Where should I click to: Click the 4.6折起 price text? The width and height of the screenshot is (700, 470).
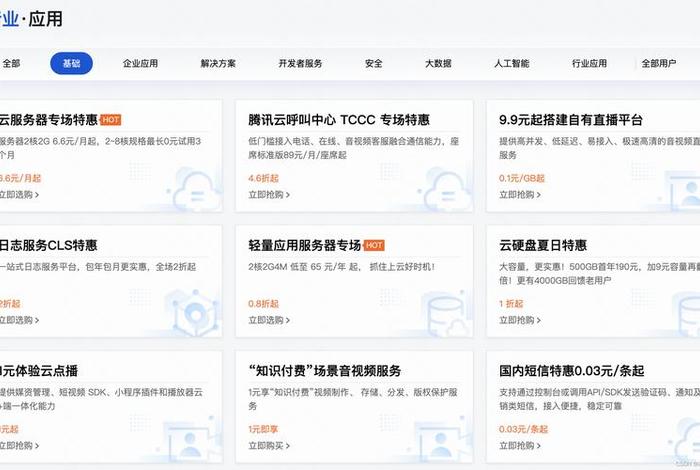pos(263,178)
